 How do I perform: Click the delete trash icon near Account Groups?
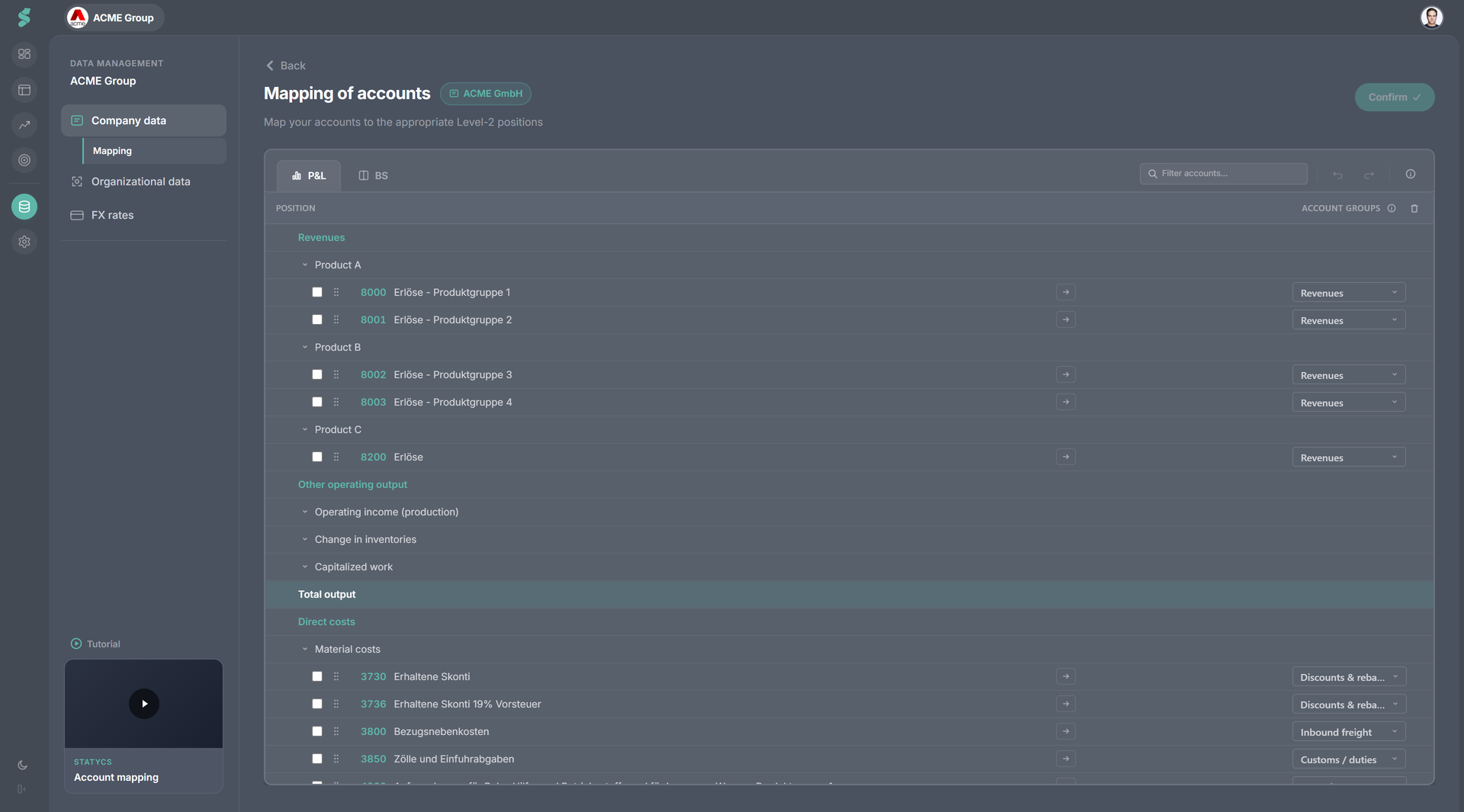[x=1414, y=208]
